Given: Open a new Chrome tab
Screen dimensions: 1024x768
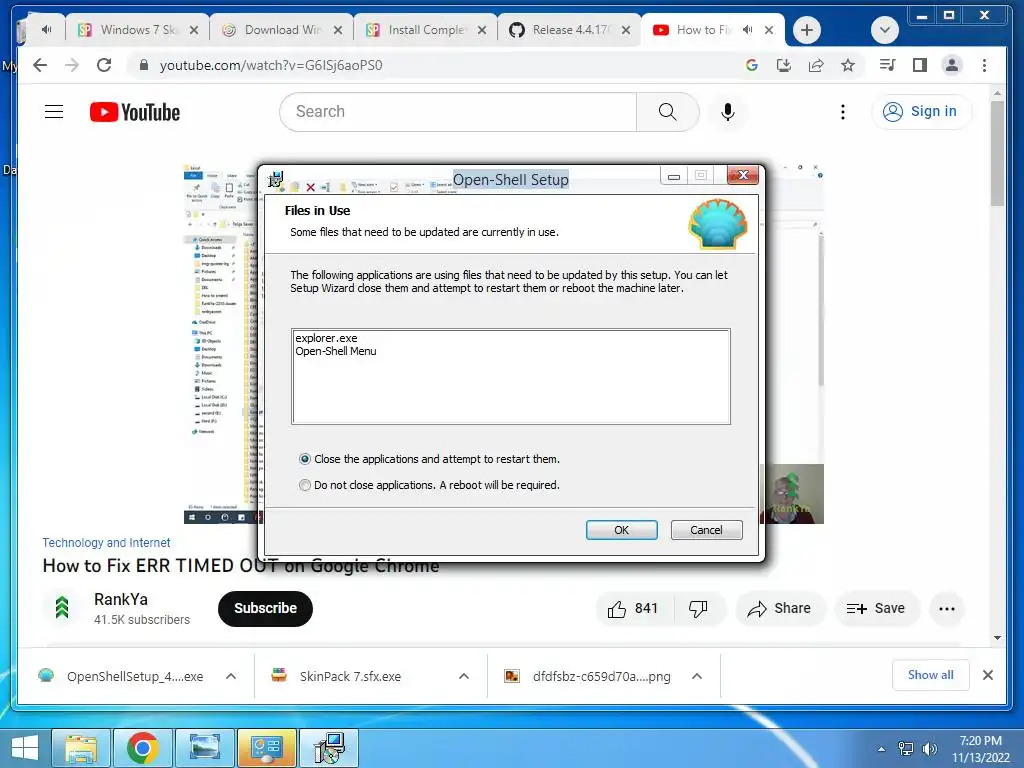Looking at the screenshot, I should pyautogui.click(x=807, y=30).
